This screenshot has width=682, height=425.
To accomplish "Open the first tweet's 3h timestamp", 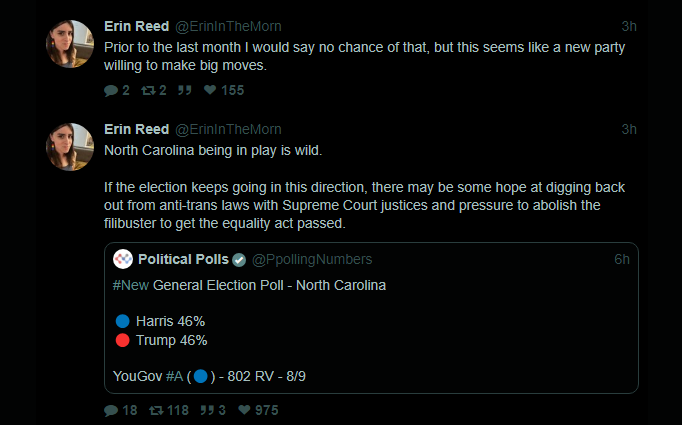I will coord(628,24).
